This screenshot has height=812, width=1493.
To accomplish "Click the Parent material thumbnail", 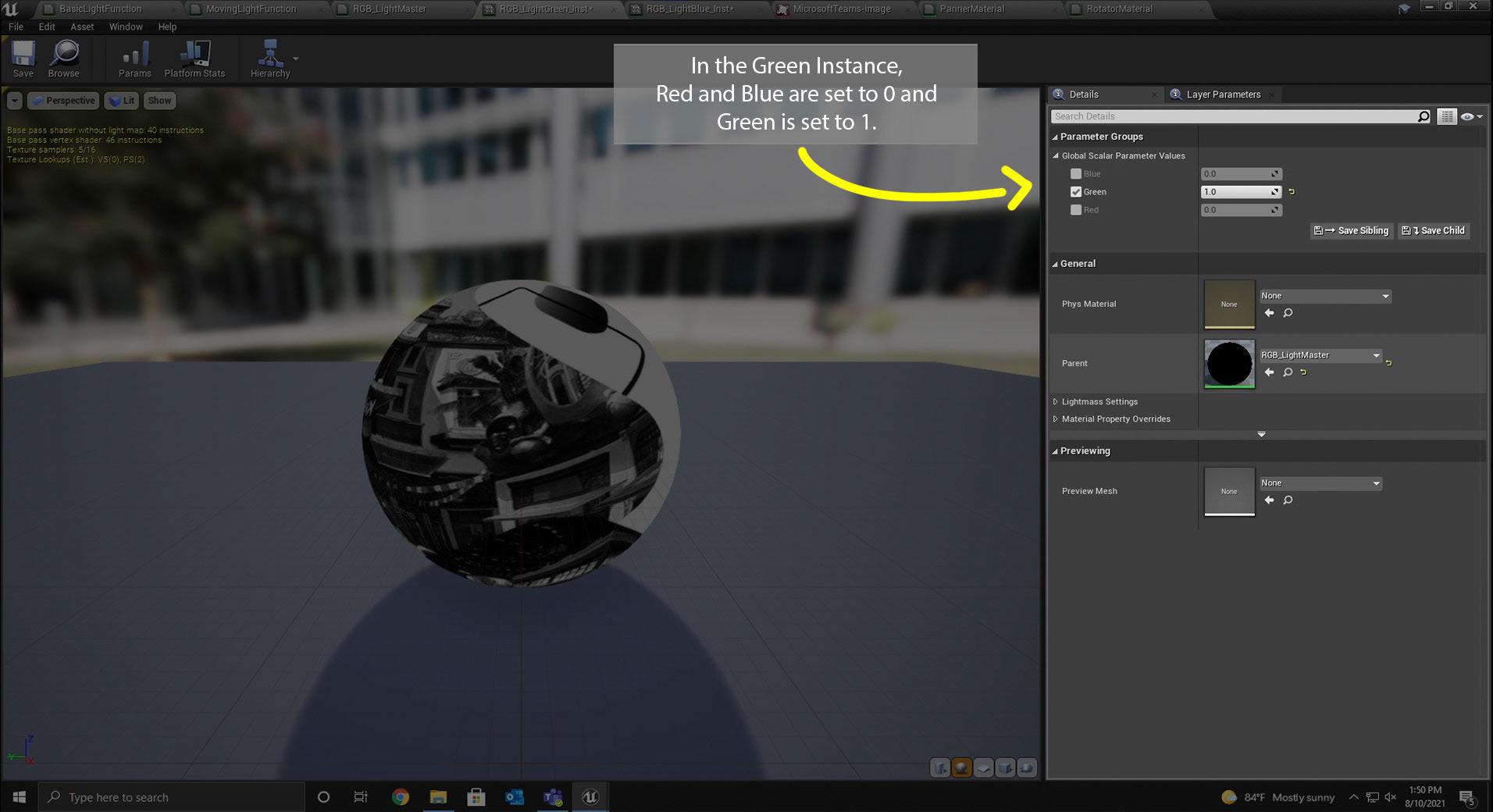I will click(1229, 364).
